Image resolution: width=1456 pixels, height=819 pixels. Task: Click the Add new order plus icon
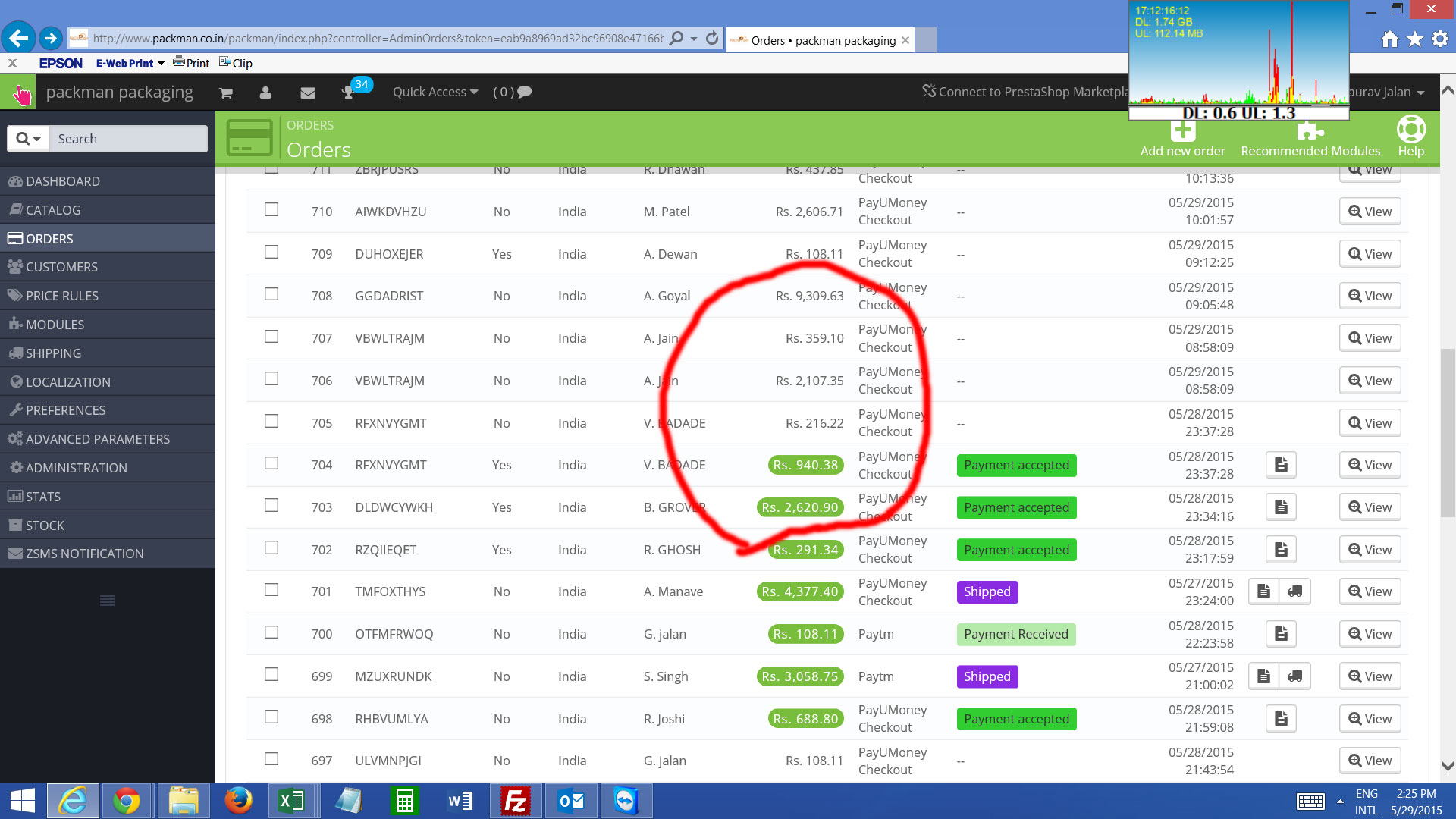[1182, 131]
